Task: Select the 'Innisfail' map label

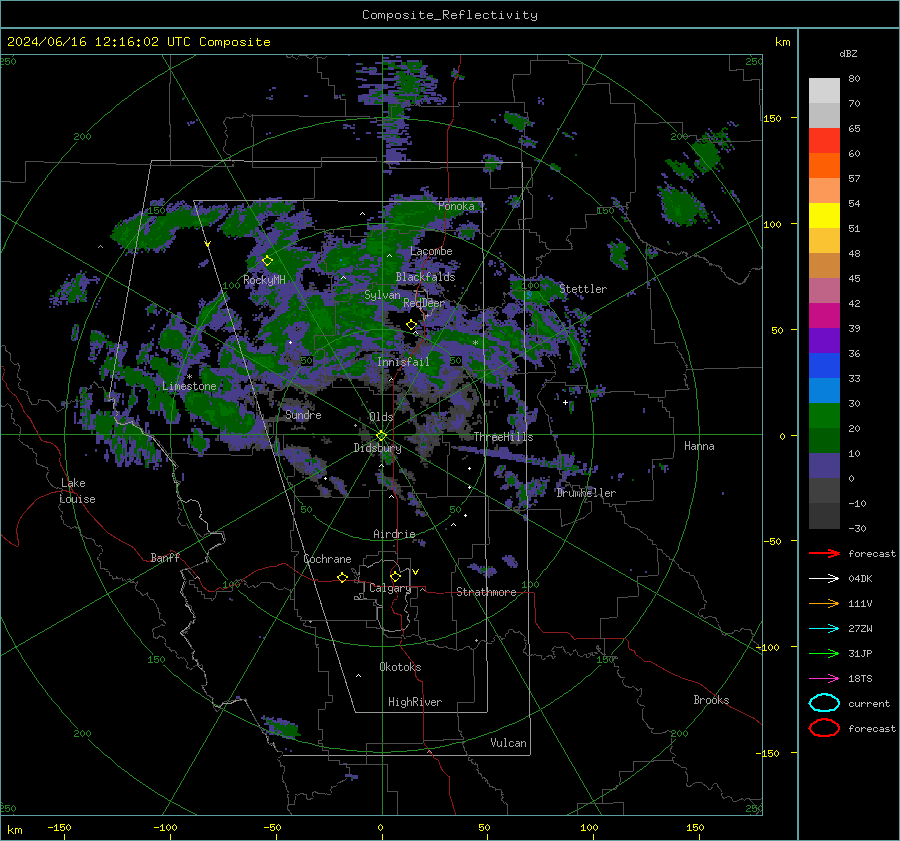Action: (403, 362)
